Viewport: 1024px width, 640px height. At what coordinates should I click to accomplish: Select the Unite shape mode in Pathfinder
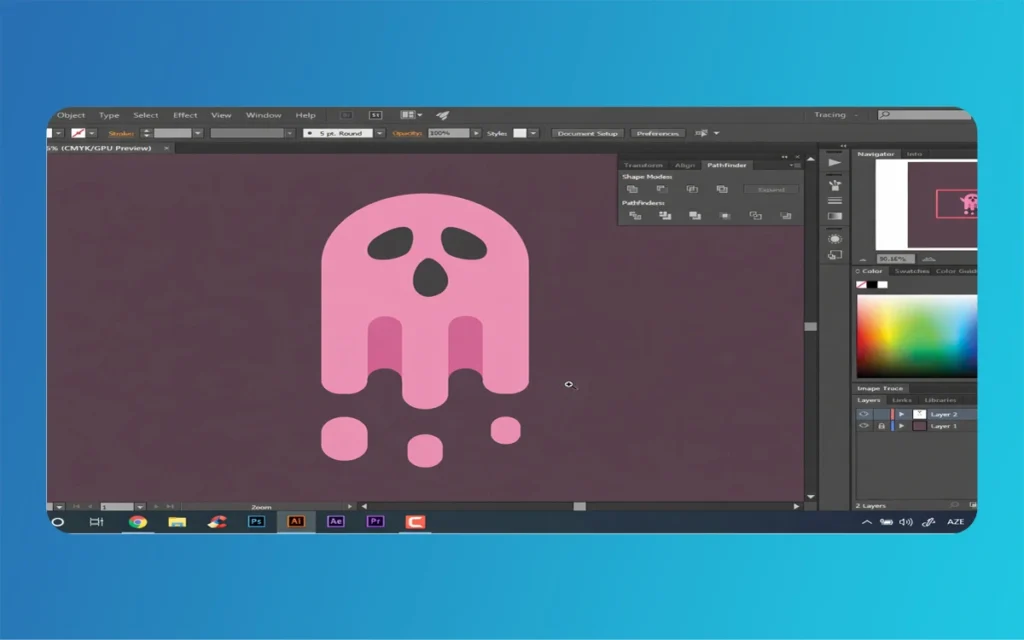click(x=632, y=189)
